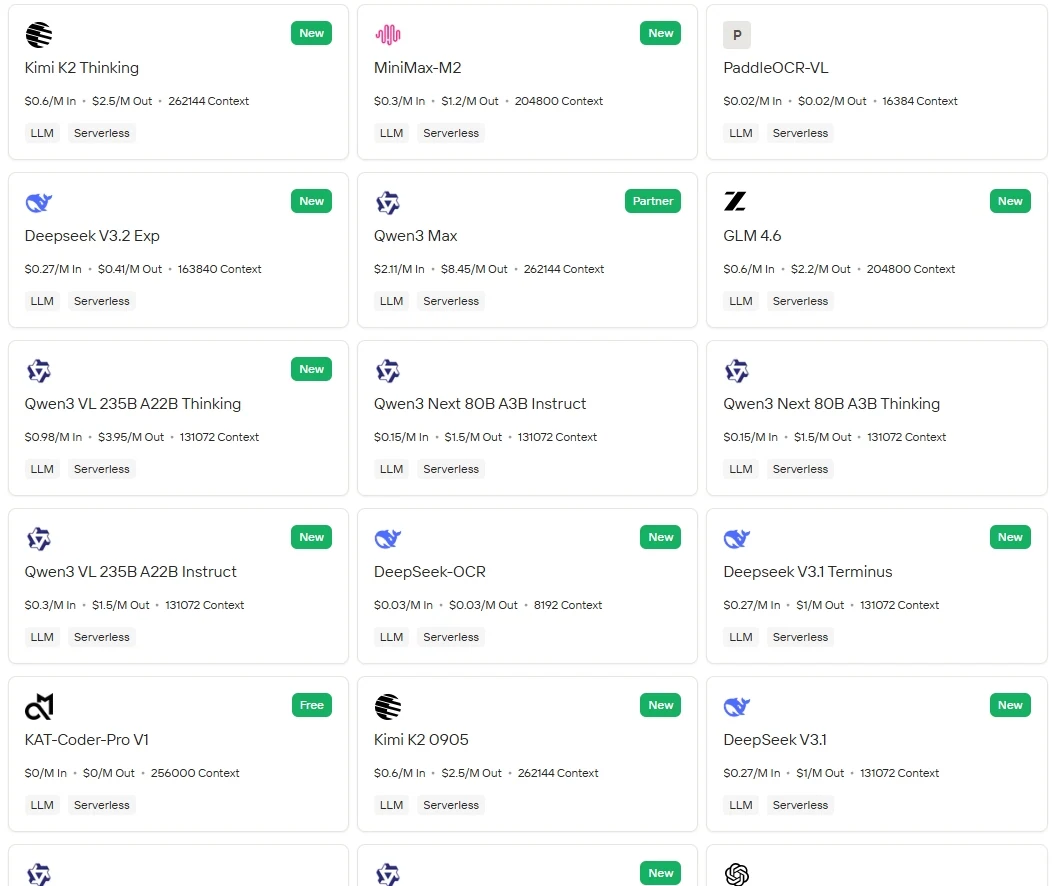
Task: Open Qwen3 VL 235B A22B Thinking title
Action: [133, 404]
